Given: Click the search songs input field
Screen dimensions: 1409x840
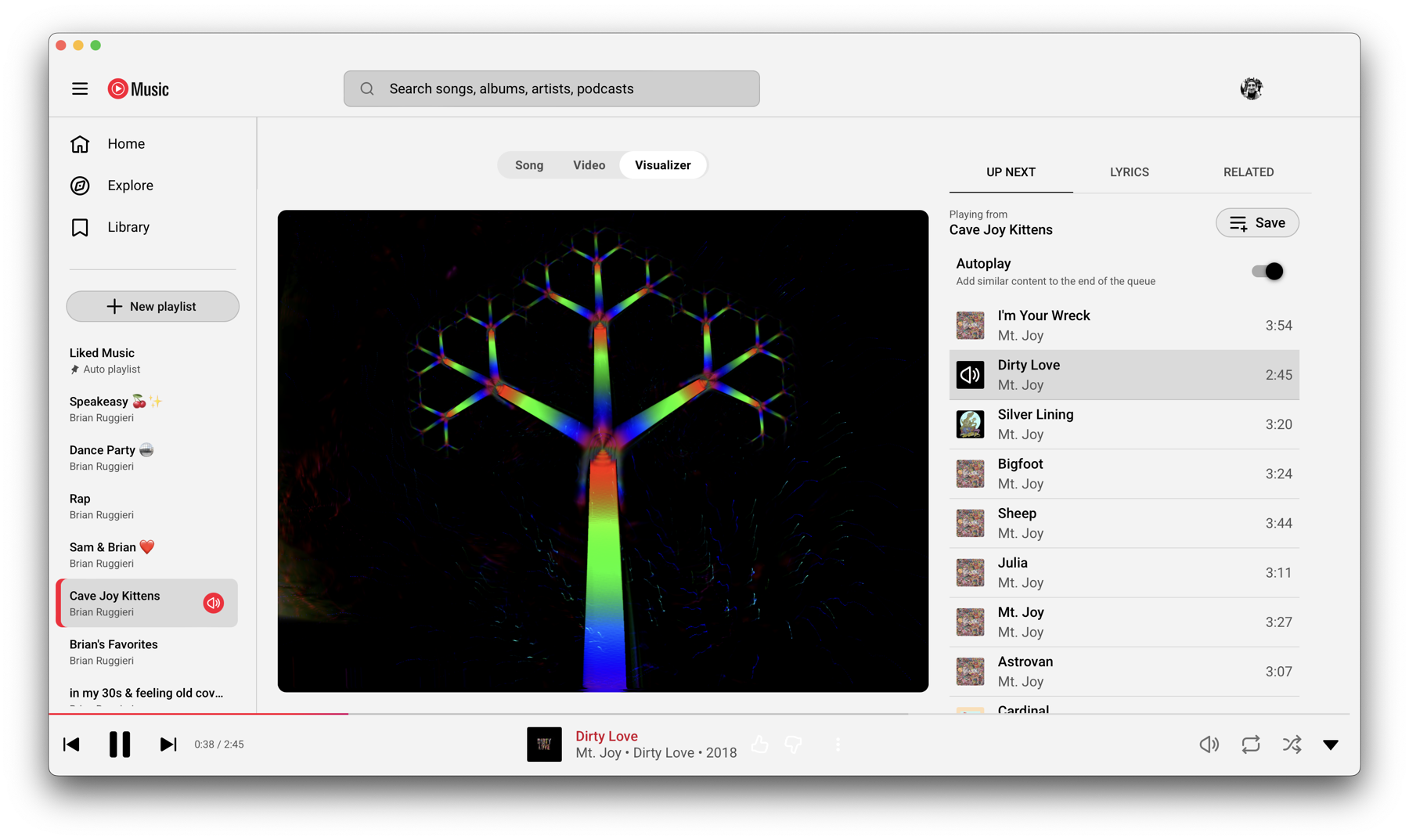Looking at the screenshot, I should point(551,88).
